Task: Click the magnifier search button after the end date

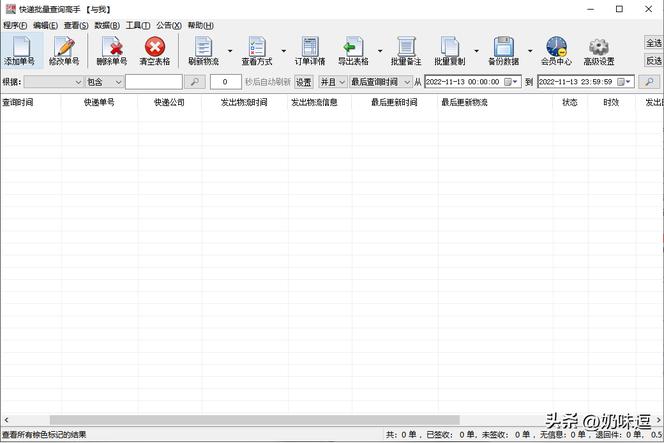Action: coord(649,82)
